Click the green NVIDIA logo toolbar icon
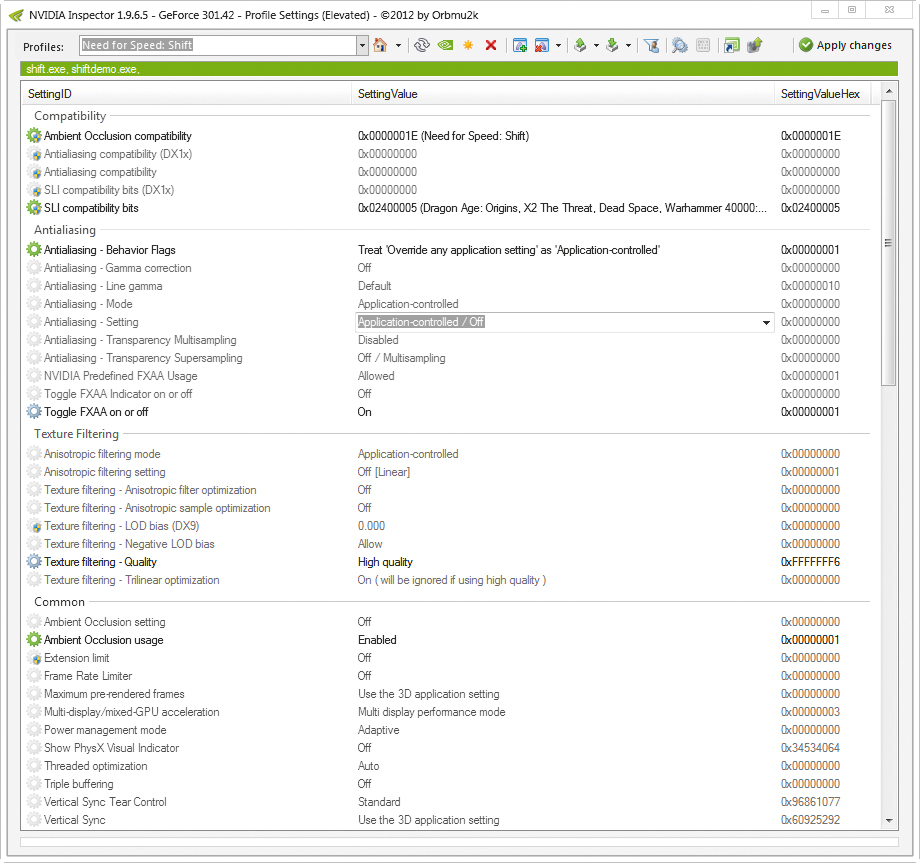The image size is (920, 863). pyautogui.click(x=445, y=45)
